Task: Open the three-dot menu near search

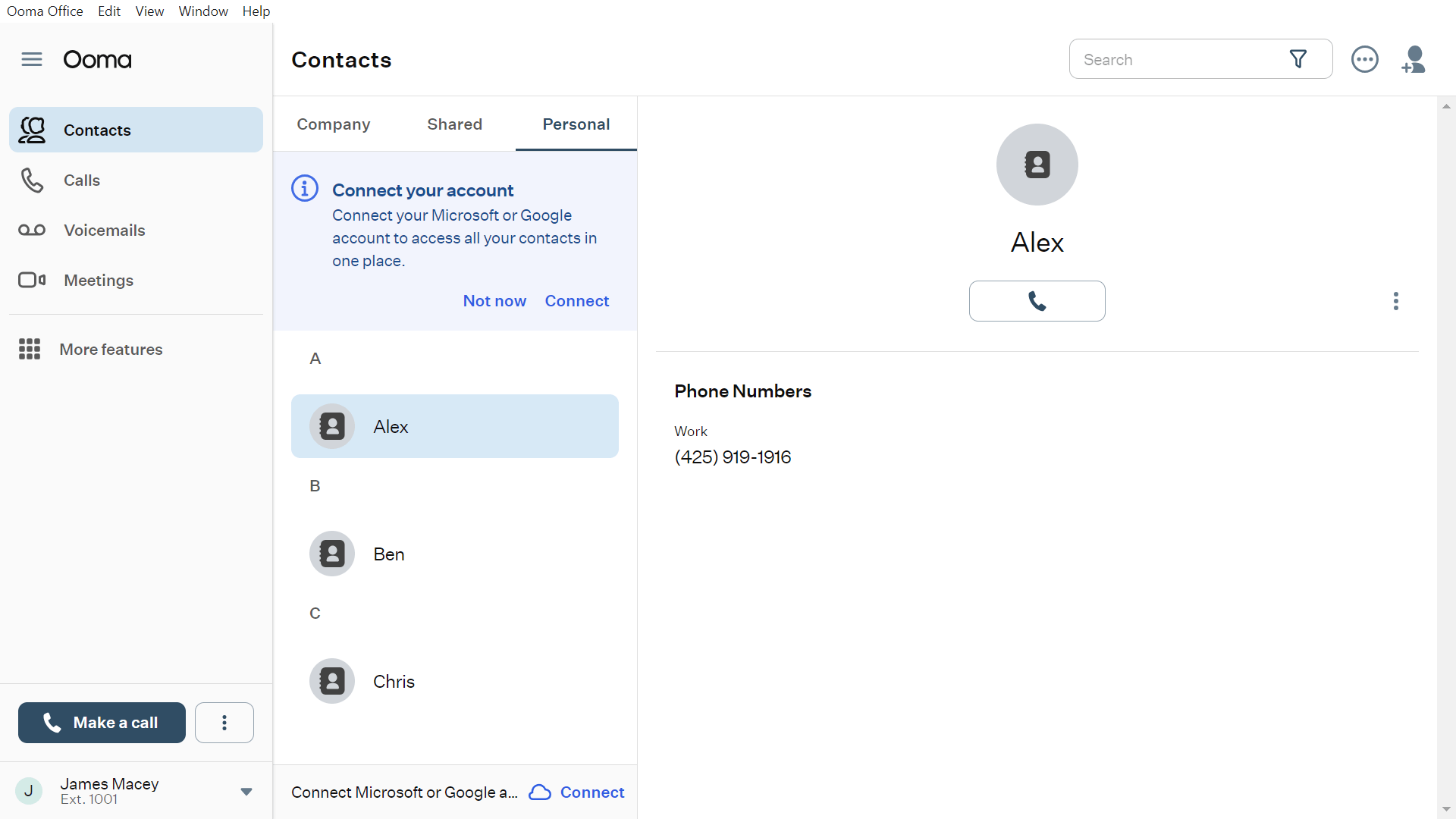Action: click(1365, 58)
